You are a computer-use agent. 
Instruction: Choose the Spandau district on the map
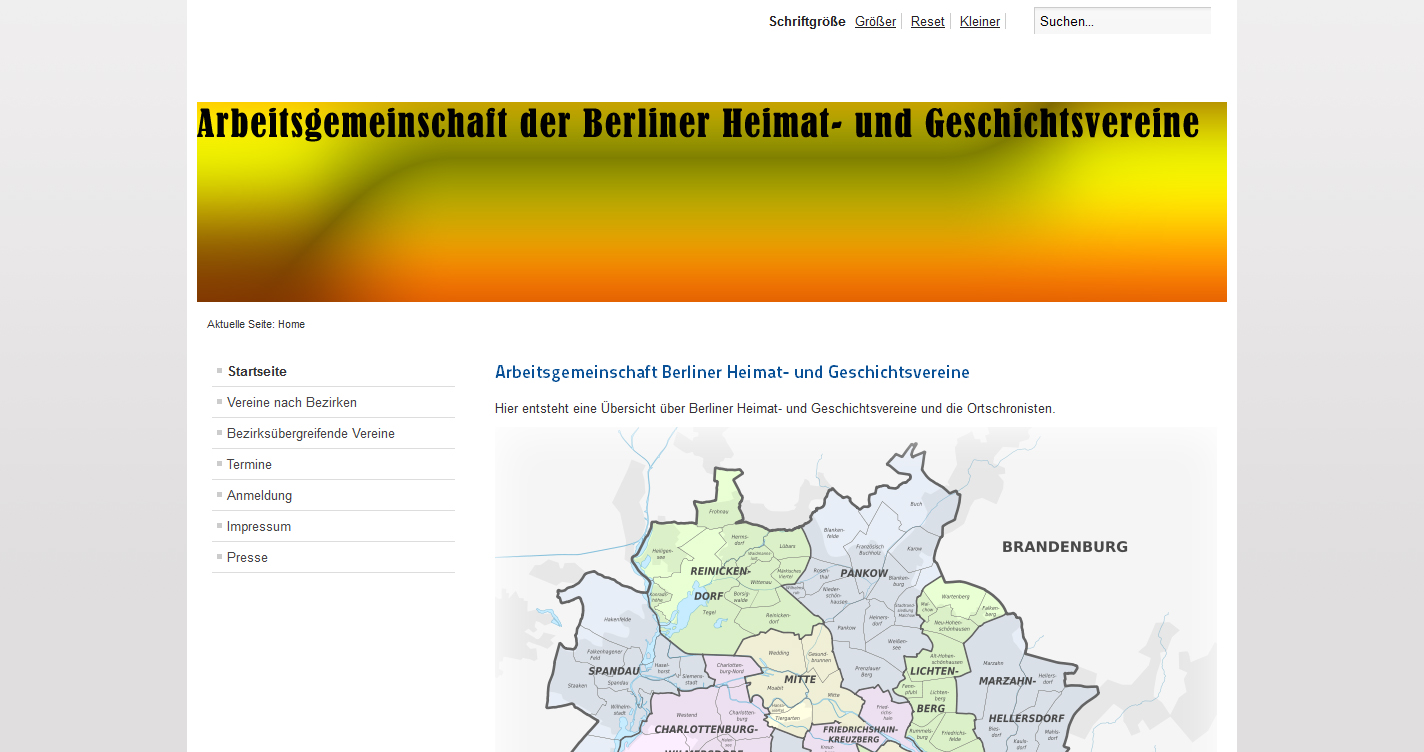(613, 670)
